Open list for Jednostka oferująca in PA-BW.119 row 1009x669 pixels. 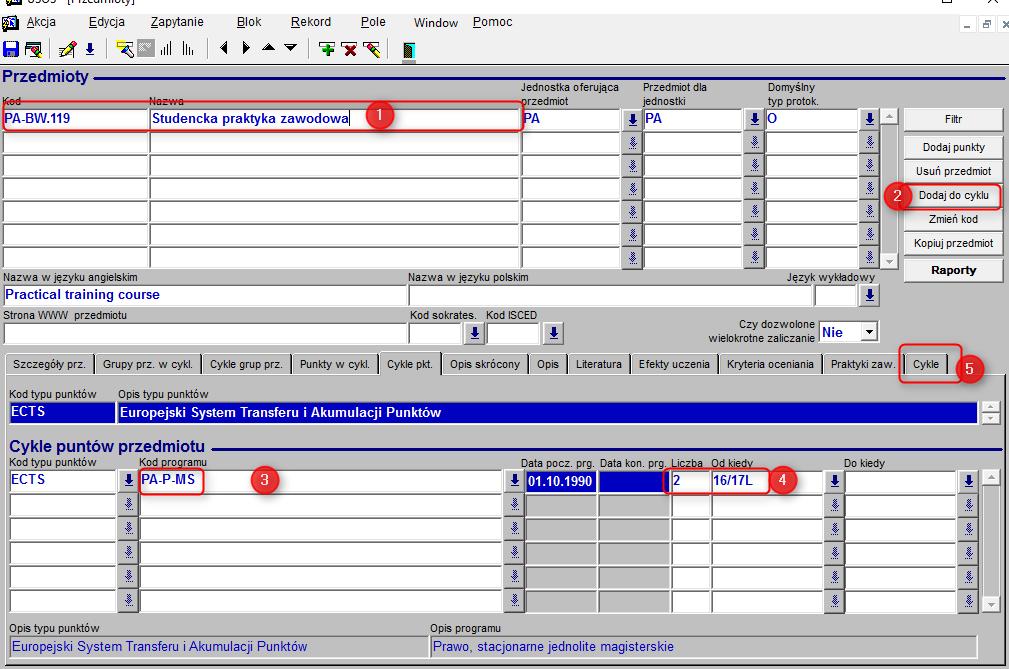(x=633, y=119)
